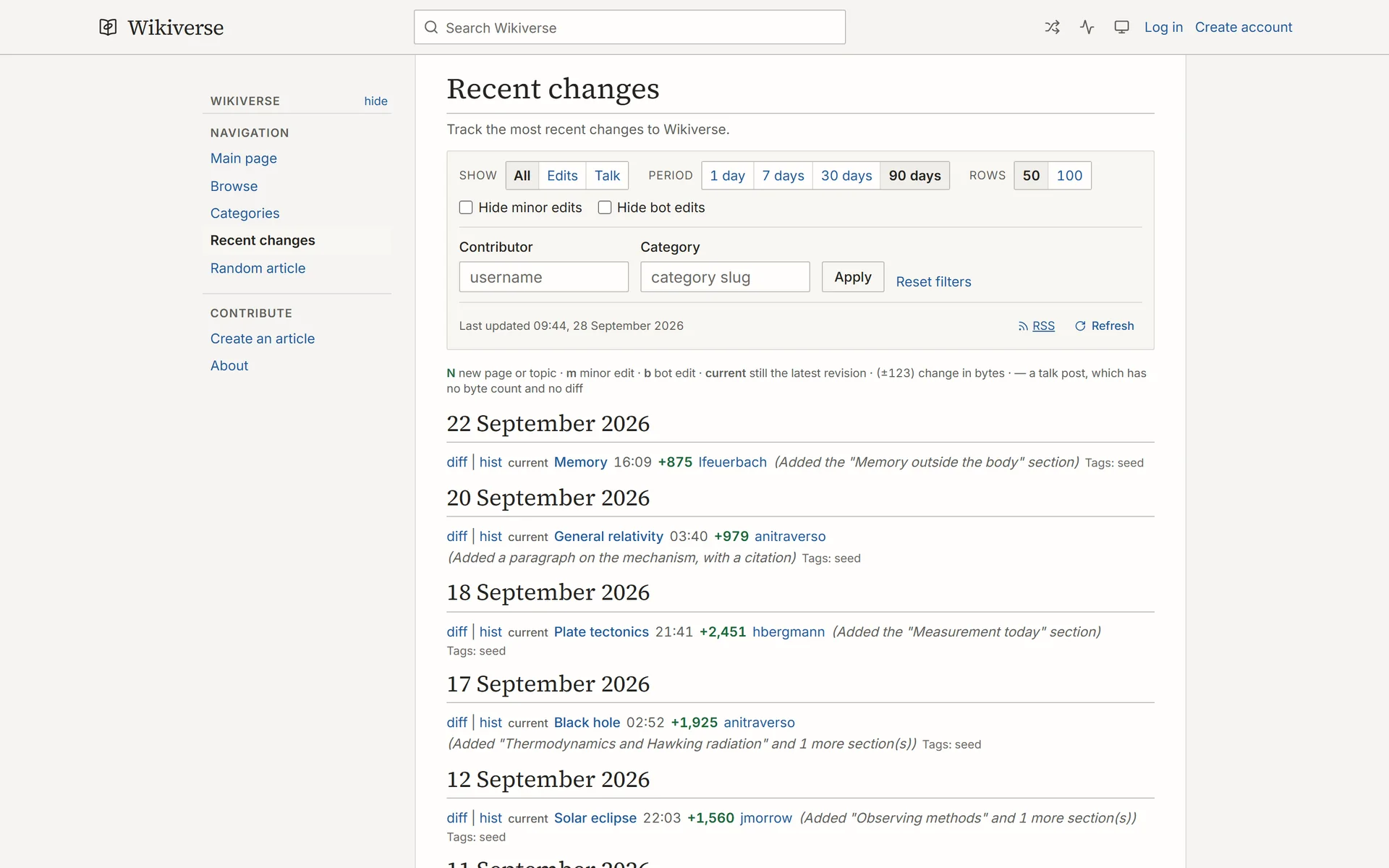The width and height of the screenshot is (1389, 868).
Task: Click the Refresh circular arrow icon
Action: [x=1080, y=326]
